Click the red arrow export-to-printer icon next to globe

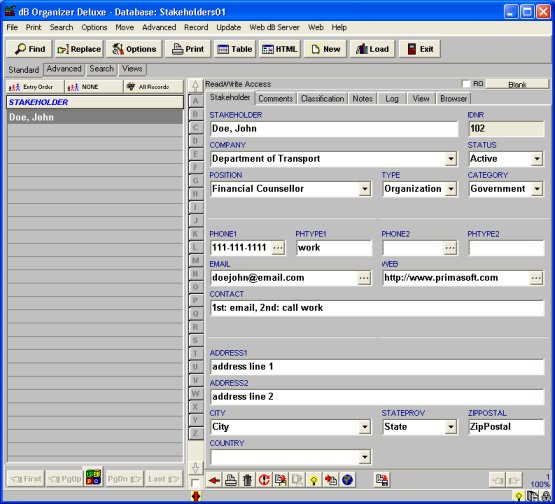click(x=331, y=480)
